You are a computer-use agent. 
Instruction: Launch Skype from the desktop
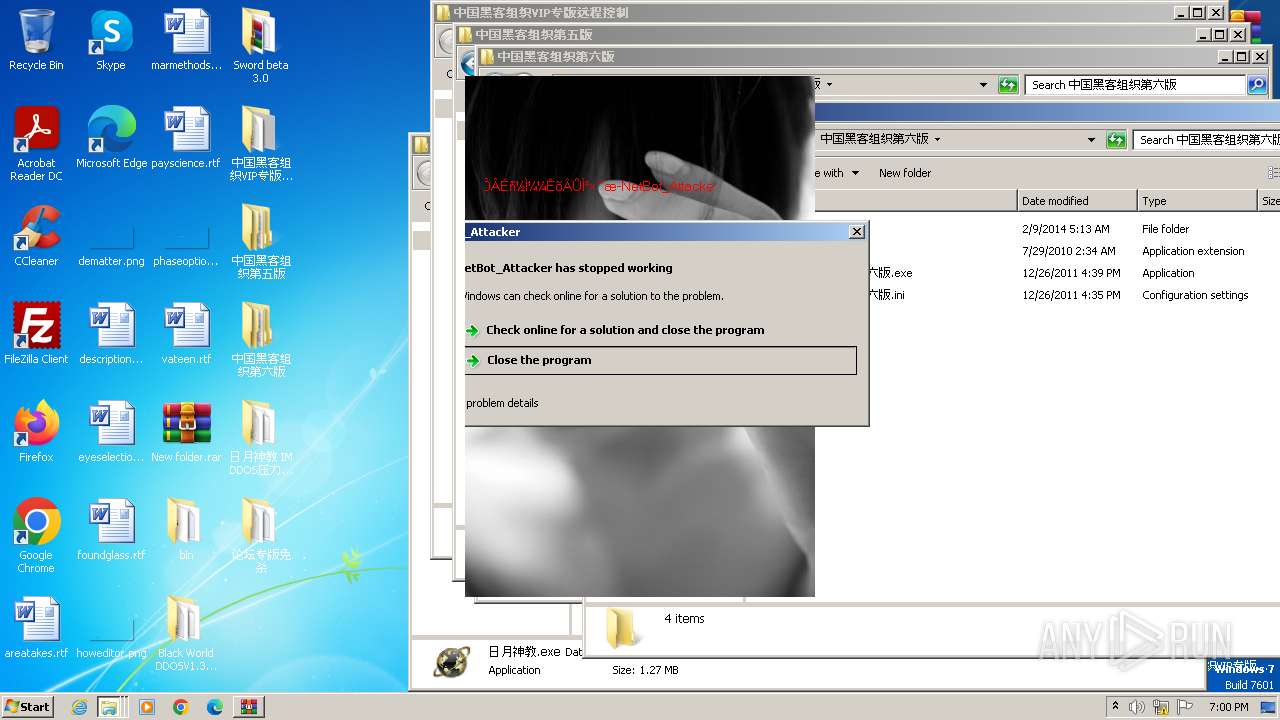(x=110, y=40)
